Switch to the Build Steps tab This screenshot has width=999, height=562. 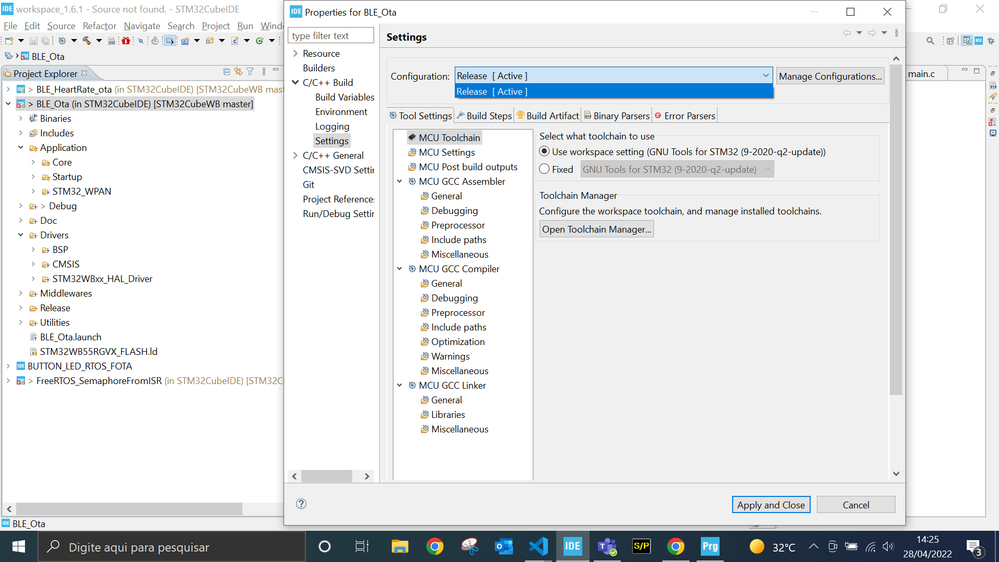click(x=484, y=116)
